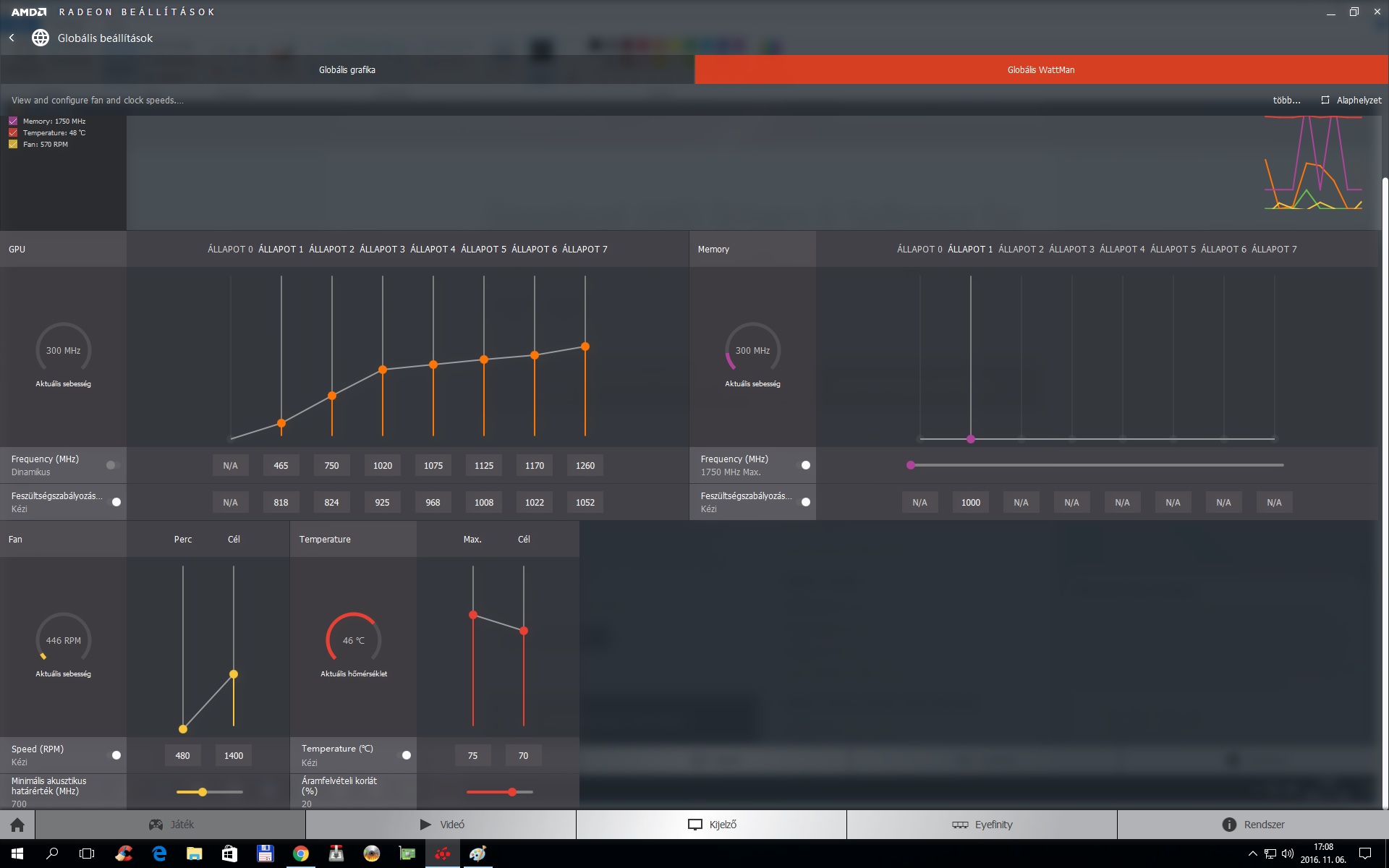
Task: Click target temperature field 70
Action: (x=523, y=756)
